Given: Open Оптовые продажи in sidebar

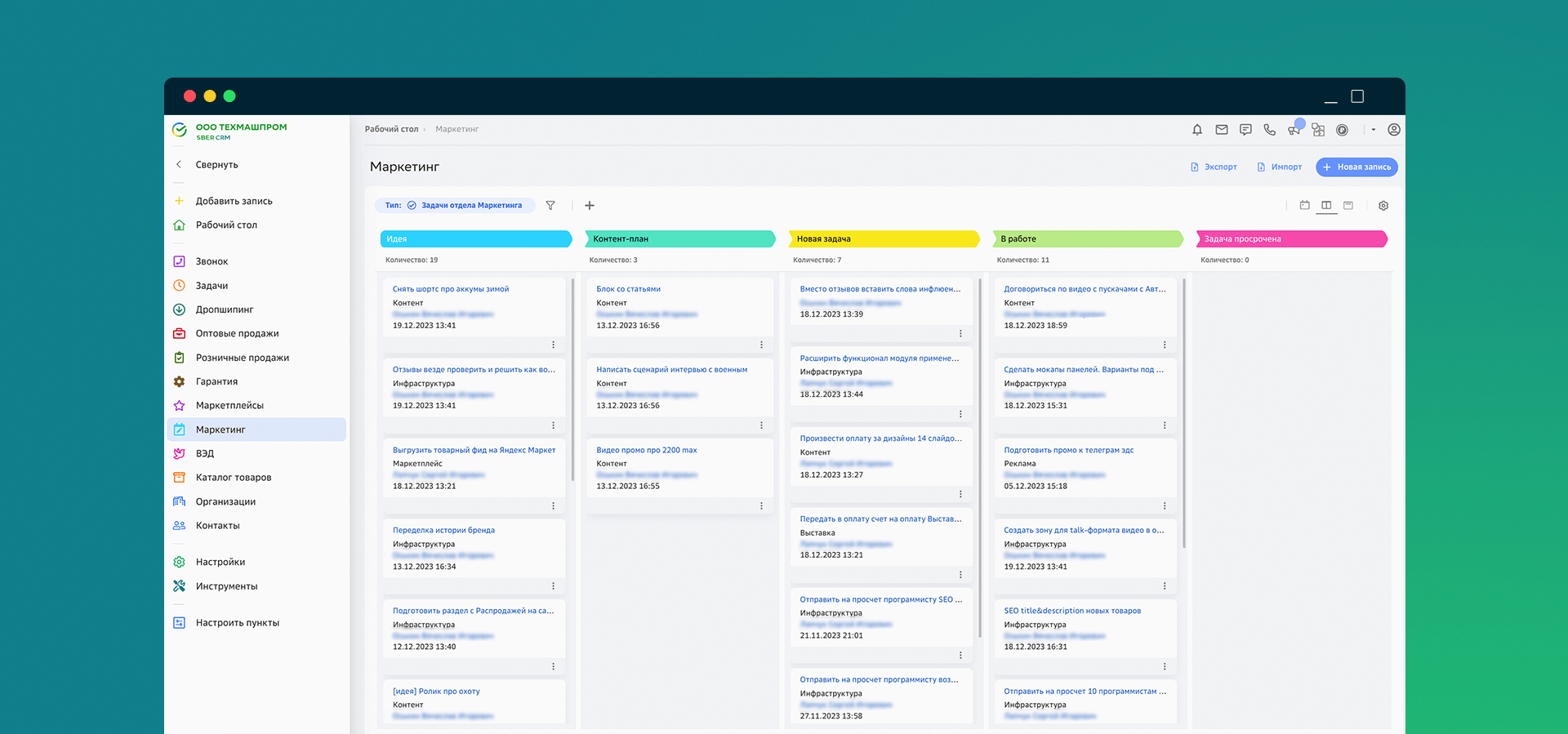Looking at the screenshot, I should click(237, 334).
